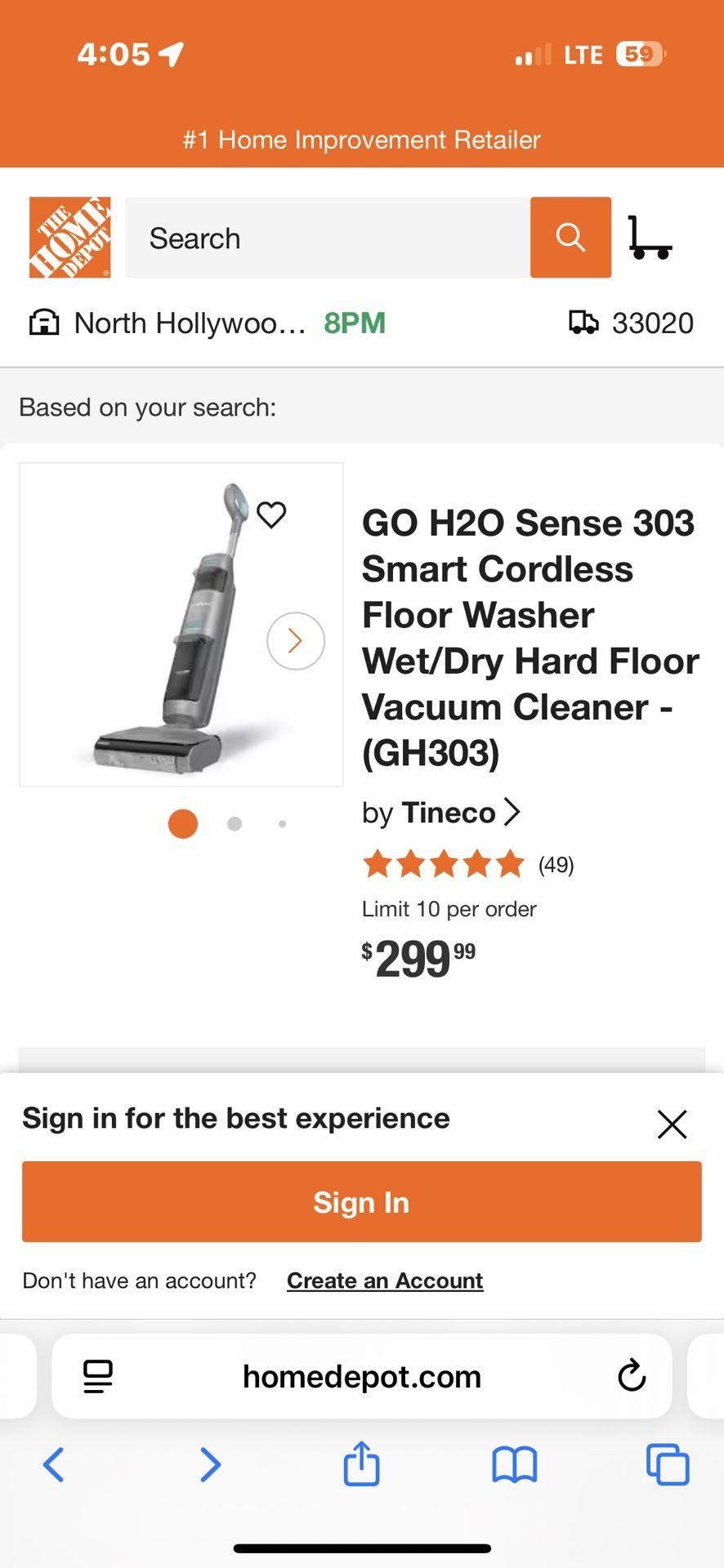
Task: Show all Safari tabs
Action: coord(668,1464)
